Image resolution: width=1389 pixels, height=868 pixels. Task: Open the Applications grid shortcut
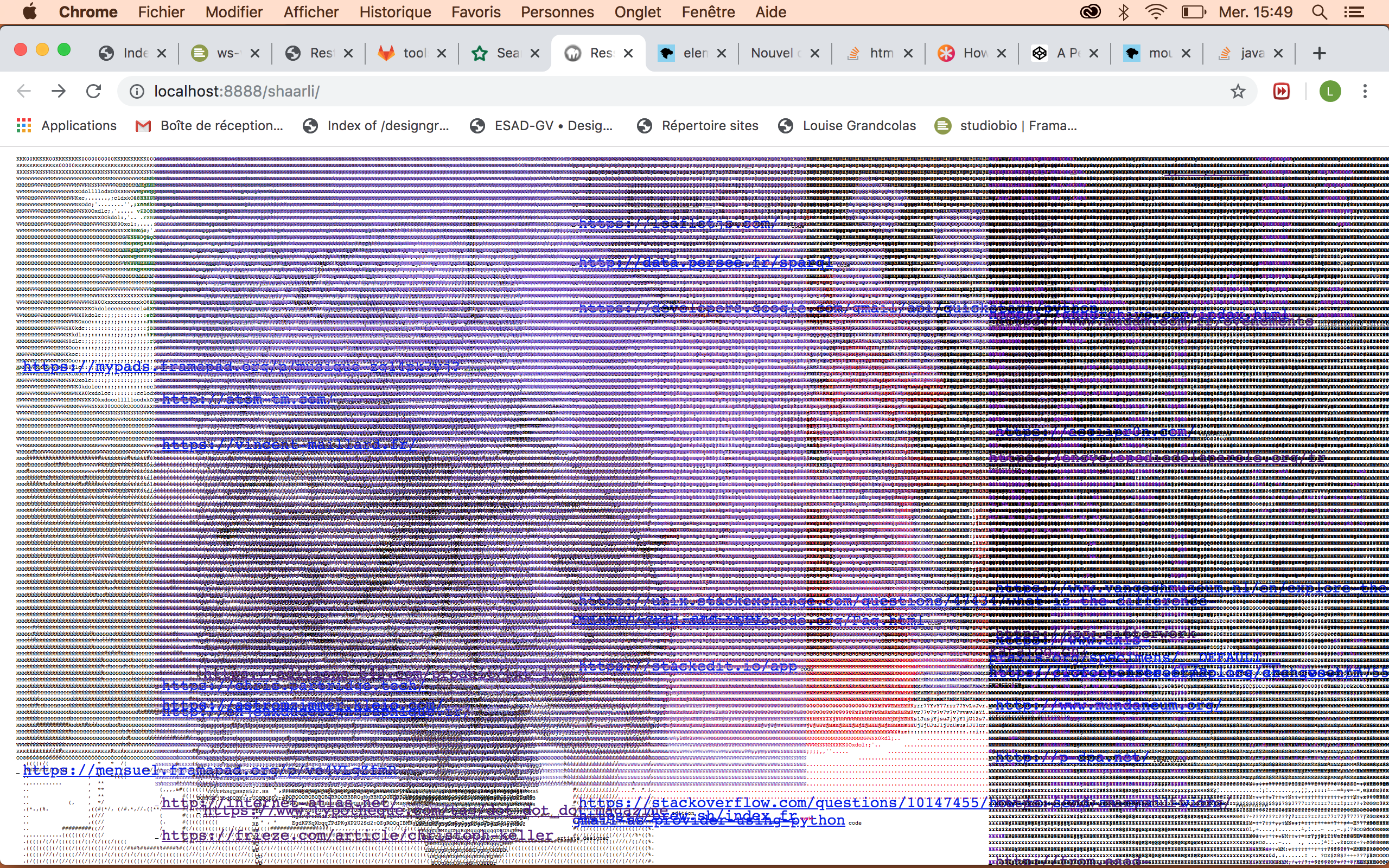pyautogui.click(x=67, y=126)
